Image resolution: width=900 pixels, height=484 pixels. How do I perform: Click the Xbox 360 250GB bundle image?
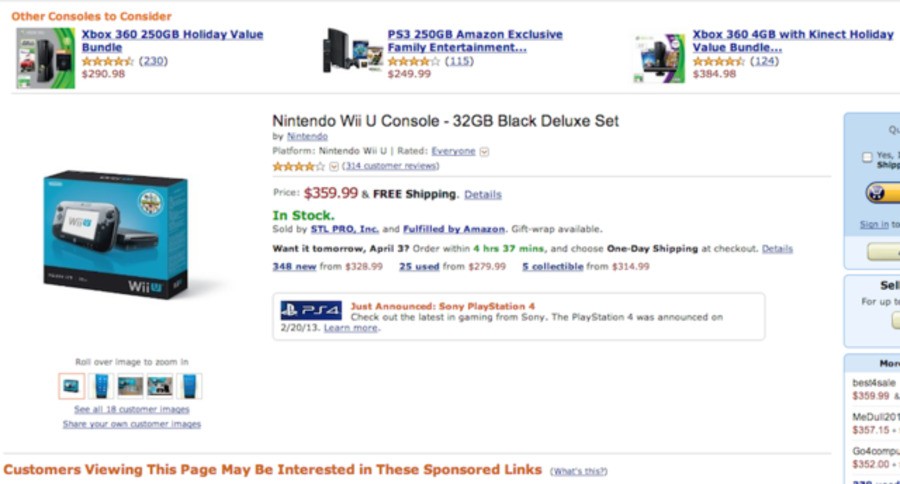(45, 58)
